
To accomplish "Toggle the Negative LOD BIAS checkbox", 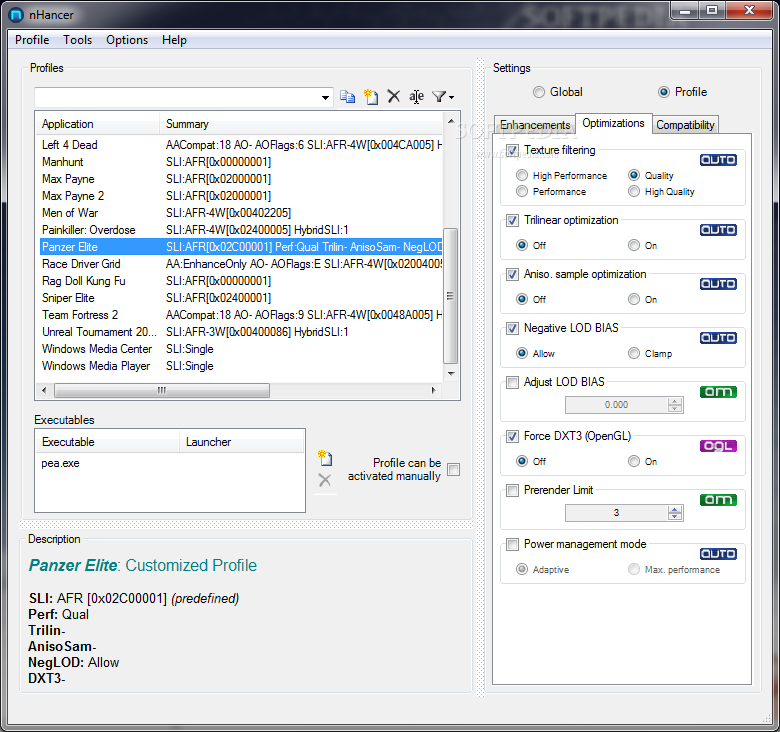I will 512,328.
